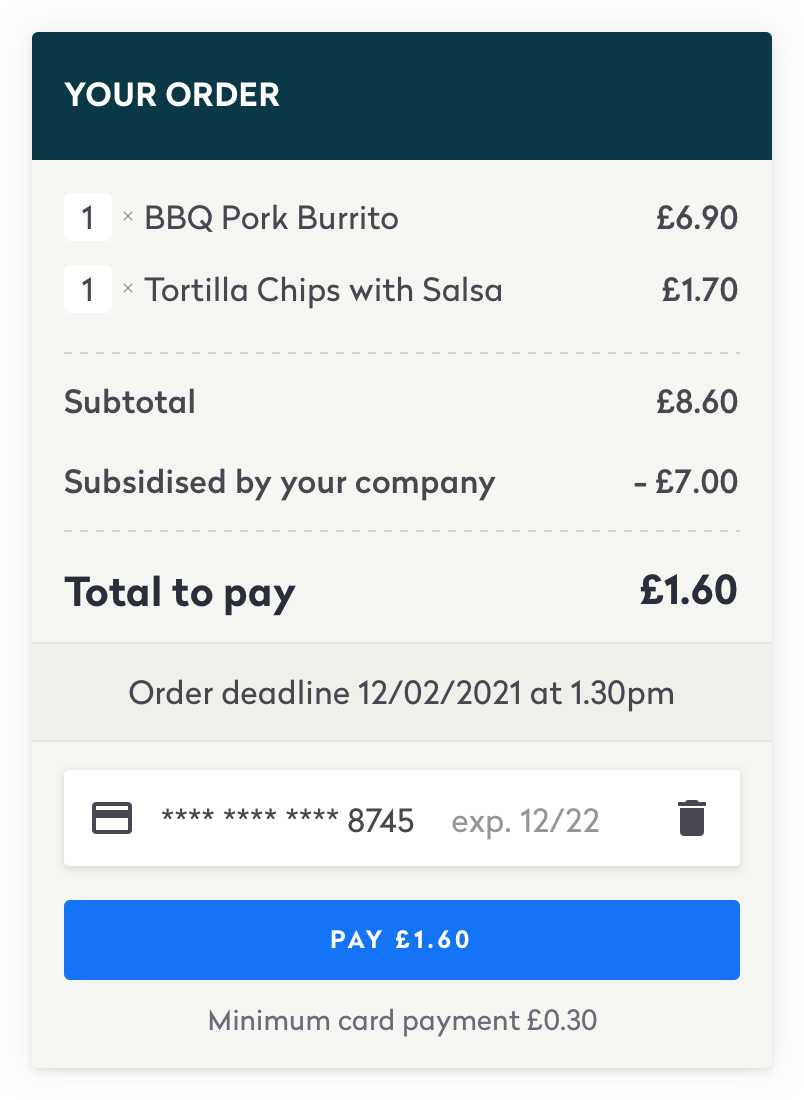Click the Subsidised by your company line

(401, 483)
